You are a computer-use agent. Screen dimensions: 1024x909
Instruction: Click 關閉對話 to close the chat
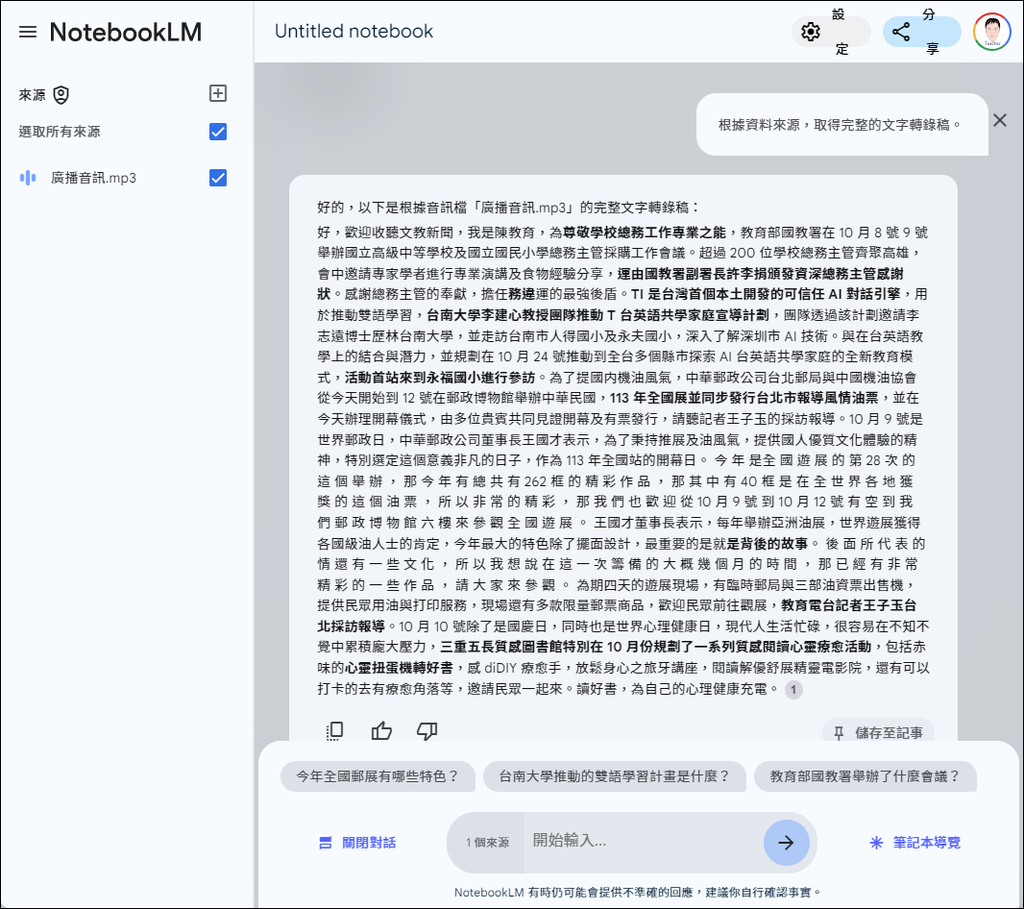(x=358, y=843)
